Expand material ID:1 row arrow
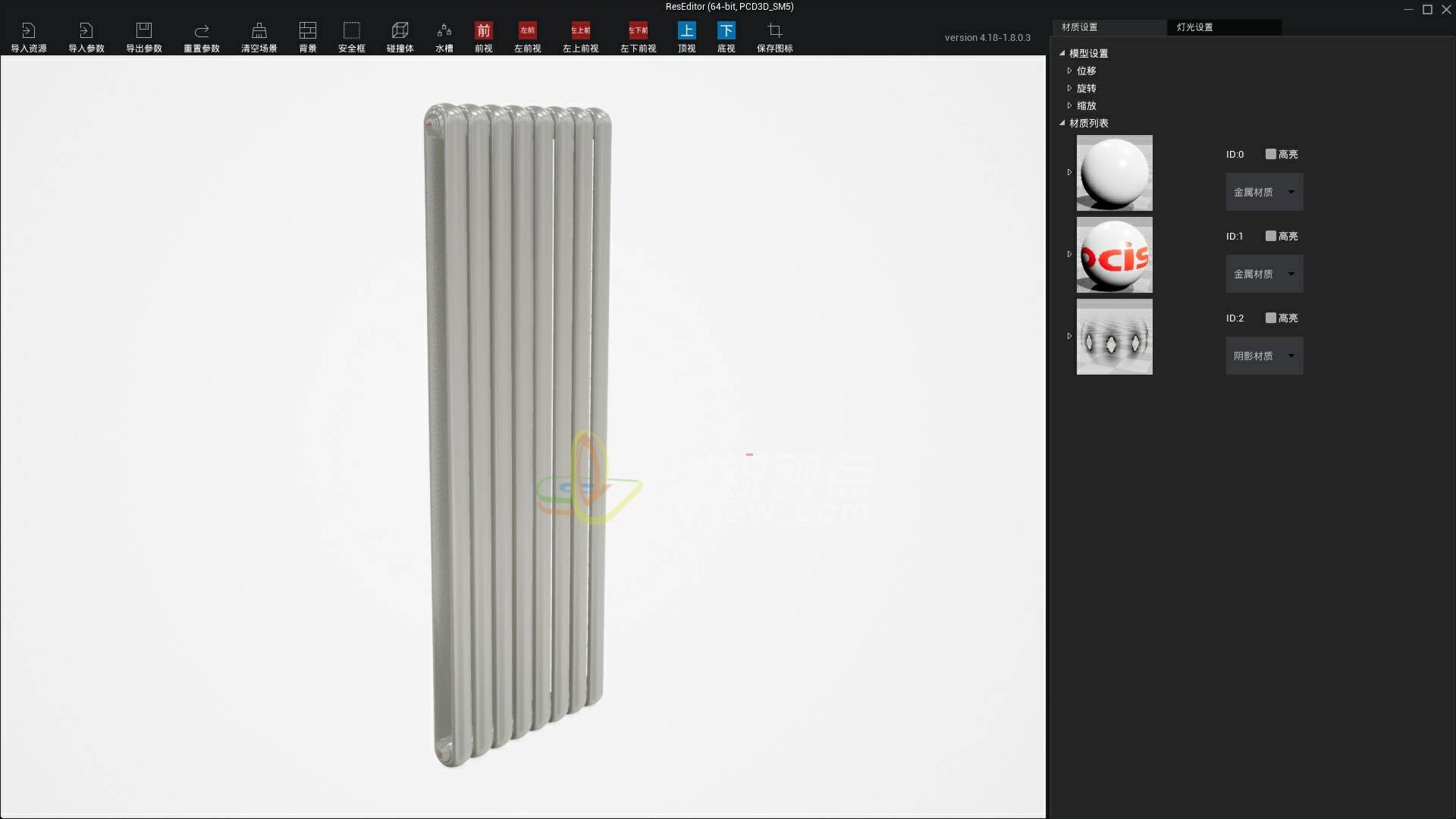The height and width of the screenshot is (819, 1456). [x=1069, y=255]
